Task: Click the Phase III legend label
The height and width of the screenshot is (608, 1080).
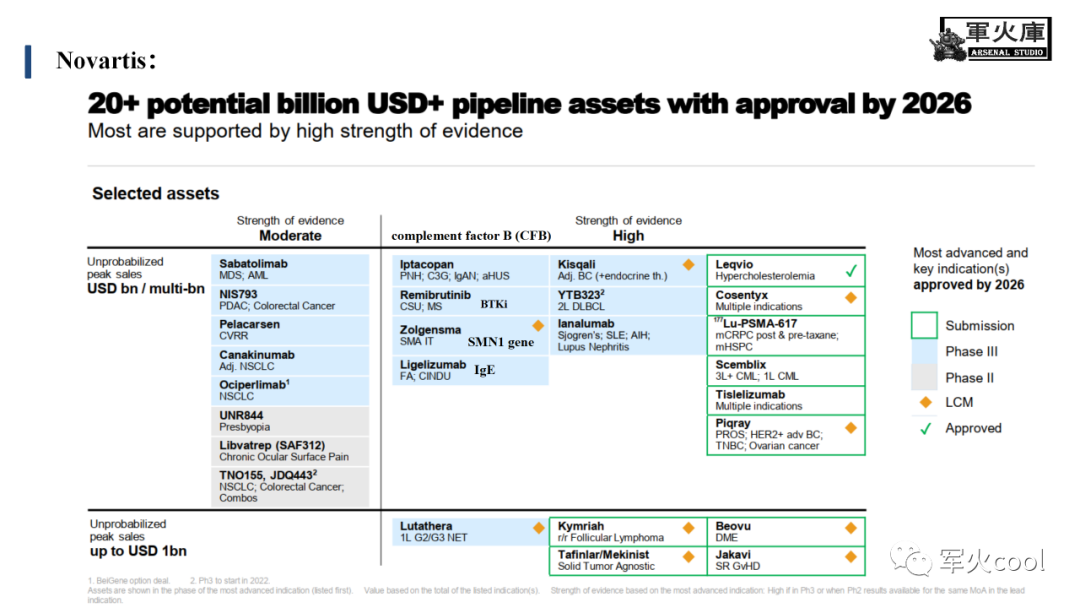Action: [x=971, y=351]
